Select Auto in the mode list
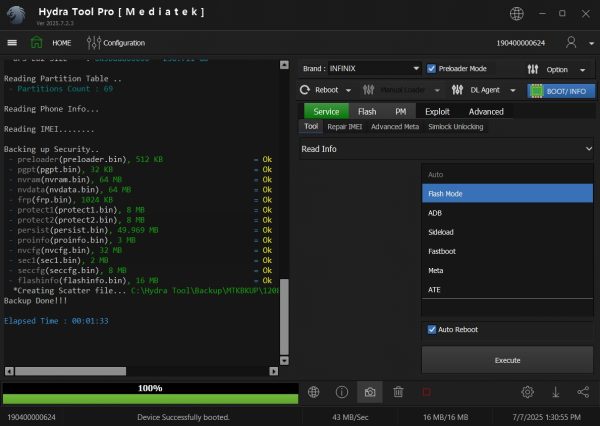This screenshot has height=426, width=600. coord(507,175)
